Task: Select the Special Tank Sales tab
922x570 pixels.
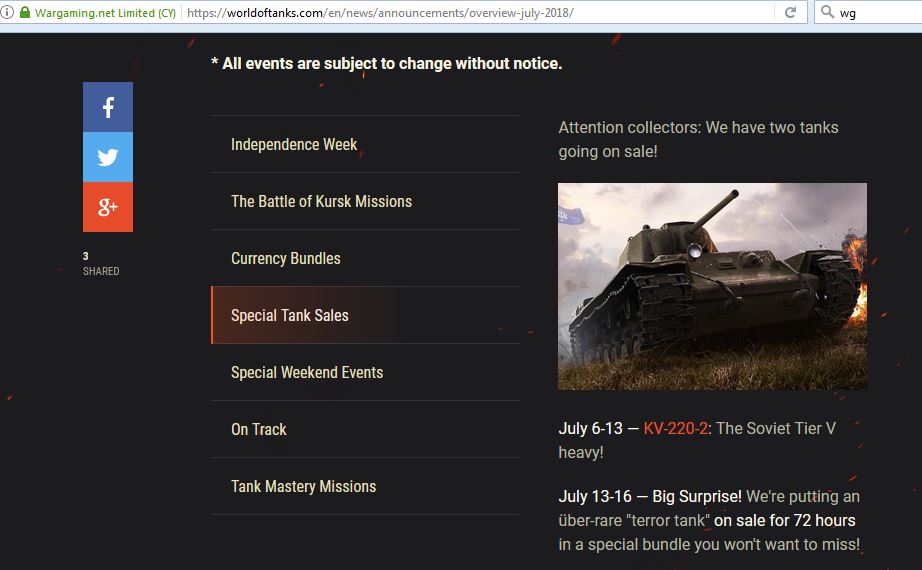Action: point(365,315)
